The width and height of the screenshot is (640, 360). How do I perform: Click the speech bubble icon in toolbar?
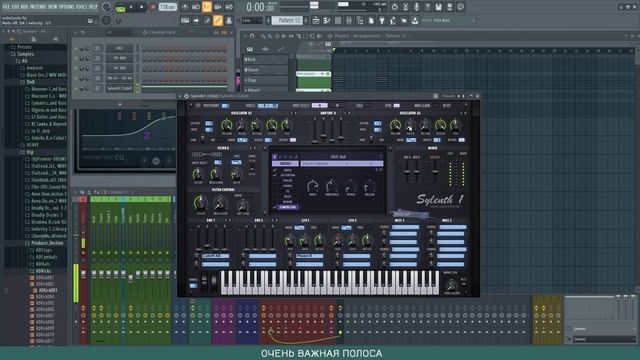tap(460, 7)
